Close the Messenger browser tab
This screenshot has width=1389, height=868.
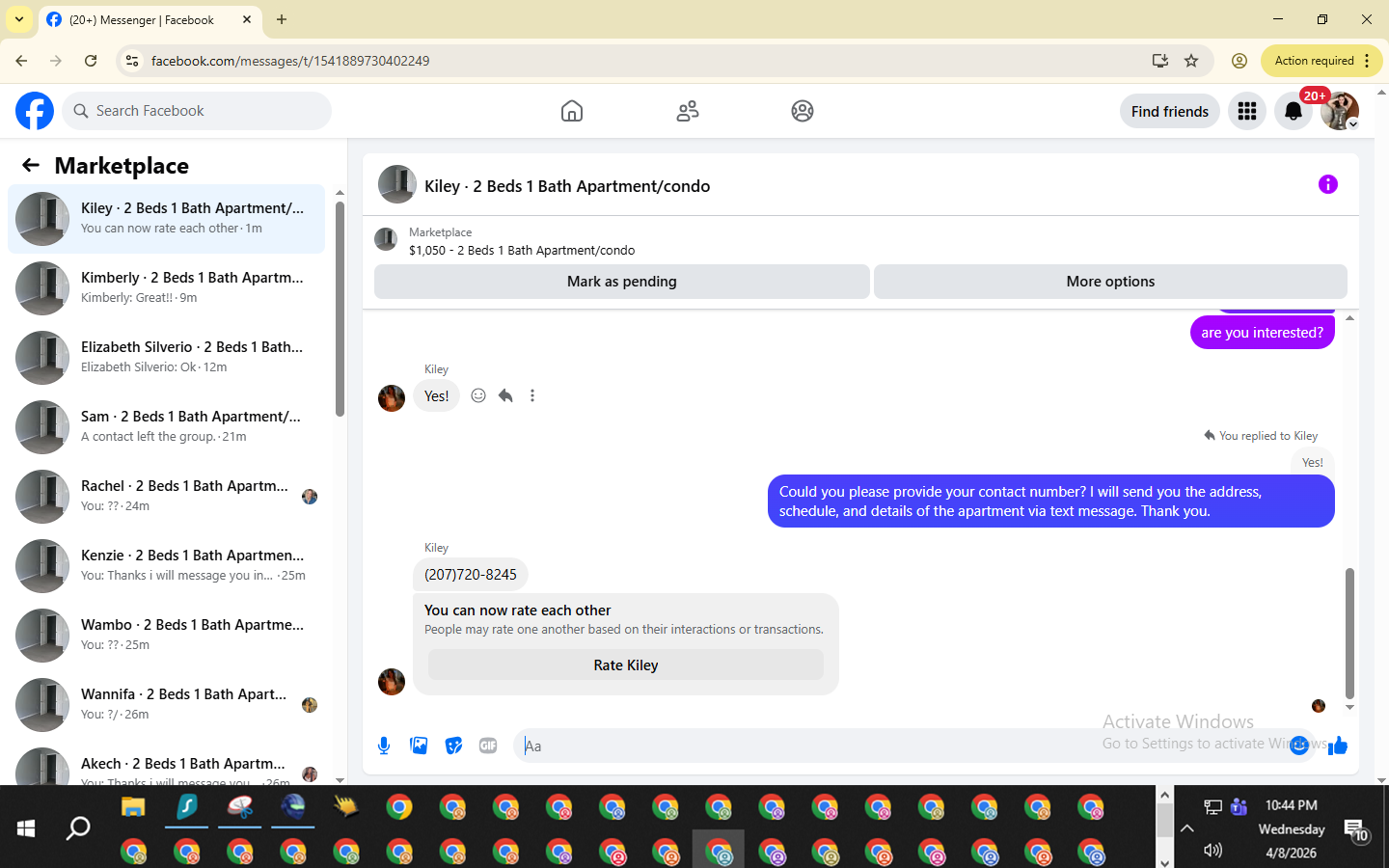click(247, 19)
